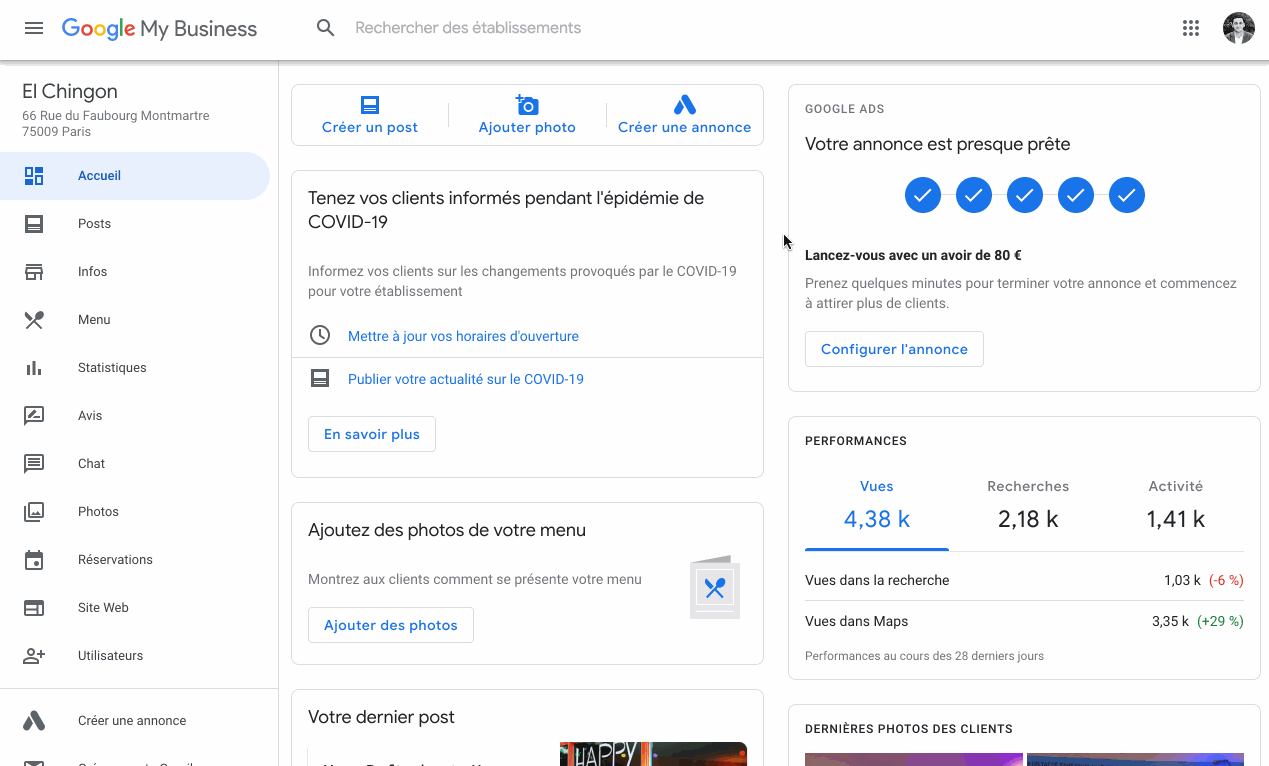This screenshot has height=766, width=1269.
Task: Click the Avis review icon
Action: (x=34, y=416)
